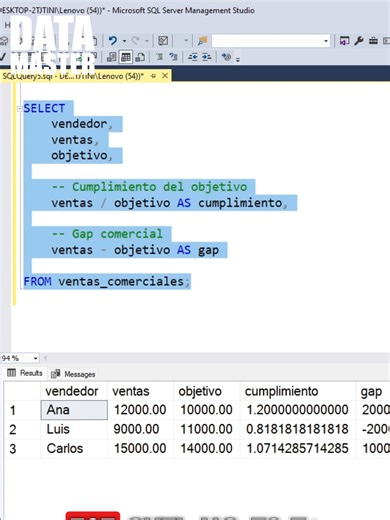The image size is (390, 520).
Task: Click the Cumplimiento del objetivo comment line
Action: pos(149,187)
